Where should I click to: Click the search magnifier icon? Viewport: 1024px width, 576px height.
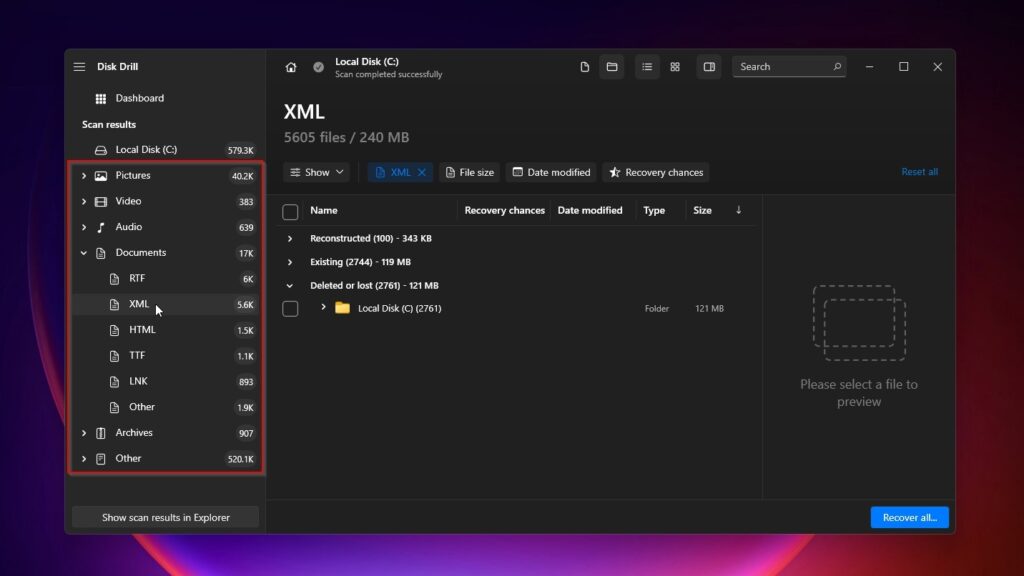(x=837, y=67)
